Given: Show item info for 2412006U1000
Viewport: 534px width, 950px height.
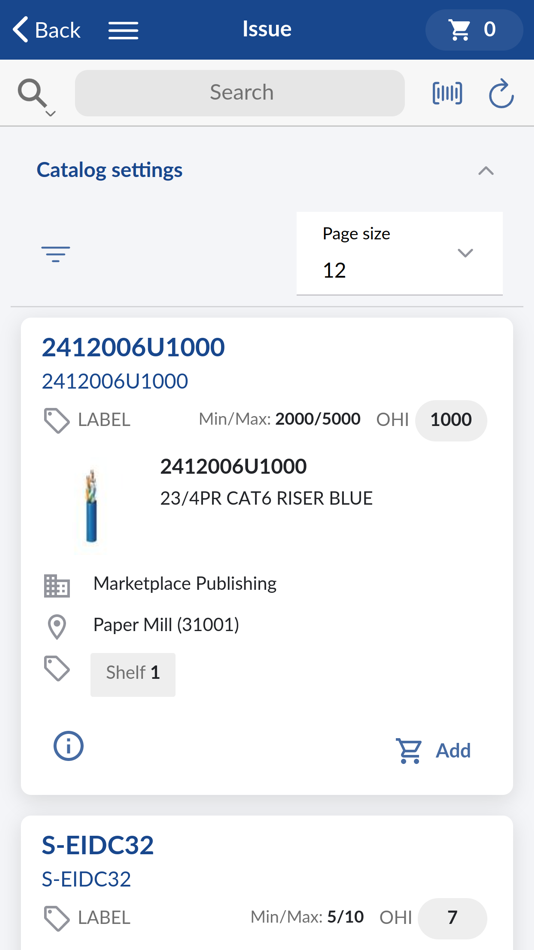Looking at the screenshot, I should 68,746.
